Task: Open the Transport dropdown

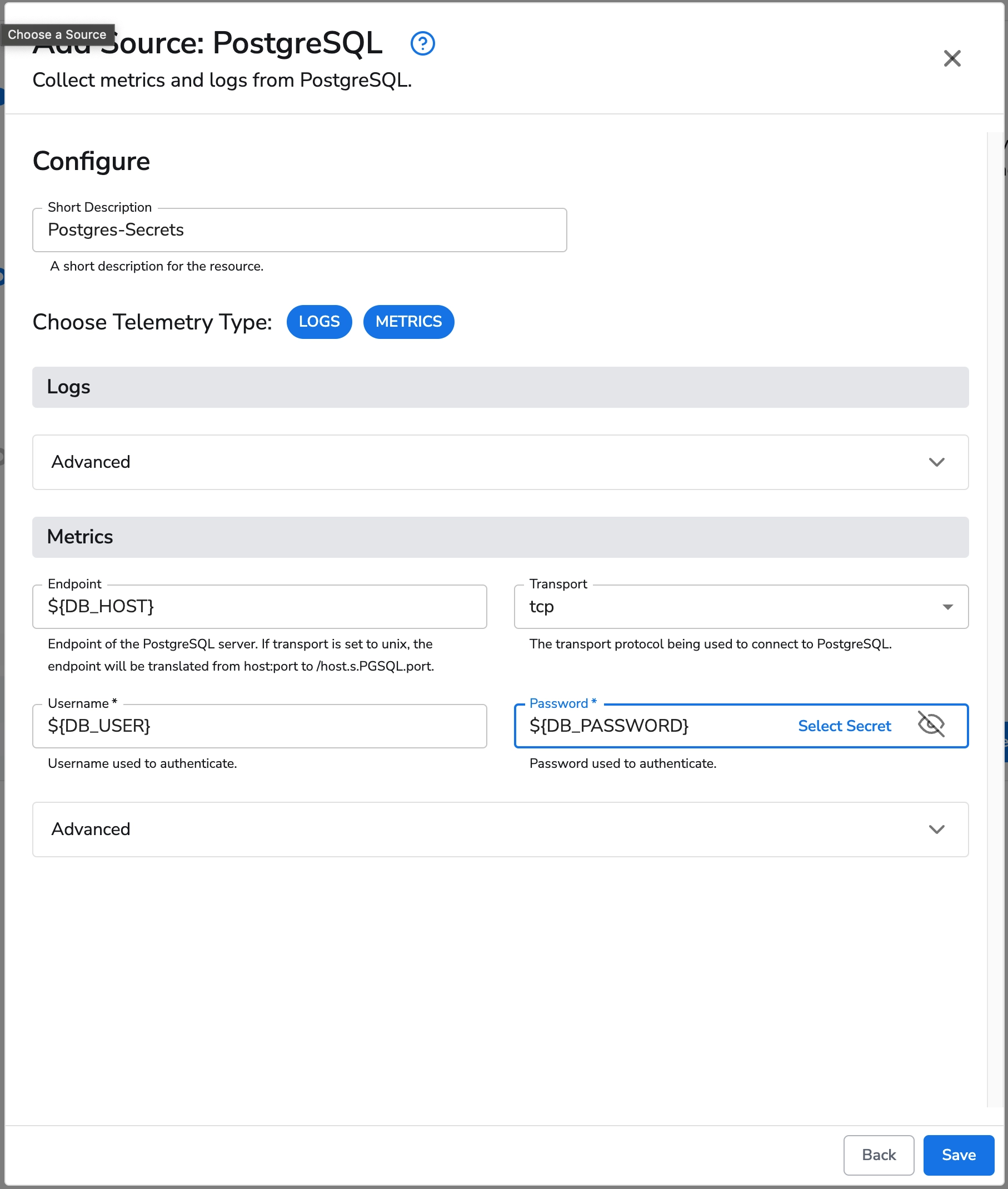Action: coord(741,606)
